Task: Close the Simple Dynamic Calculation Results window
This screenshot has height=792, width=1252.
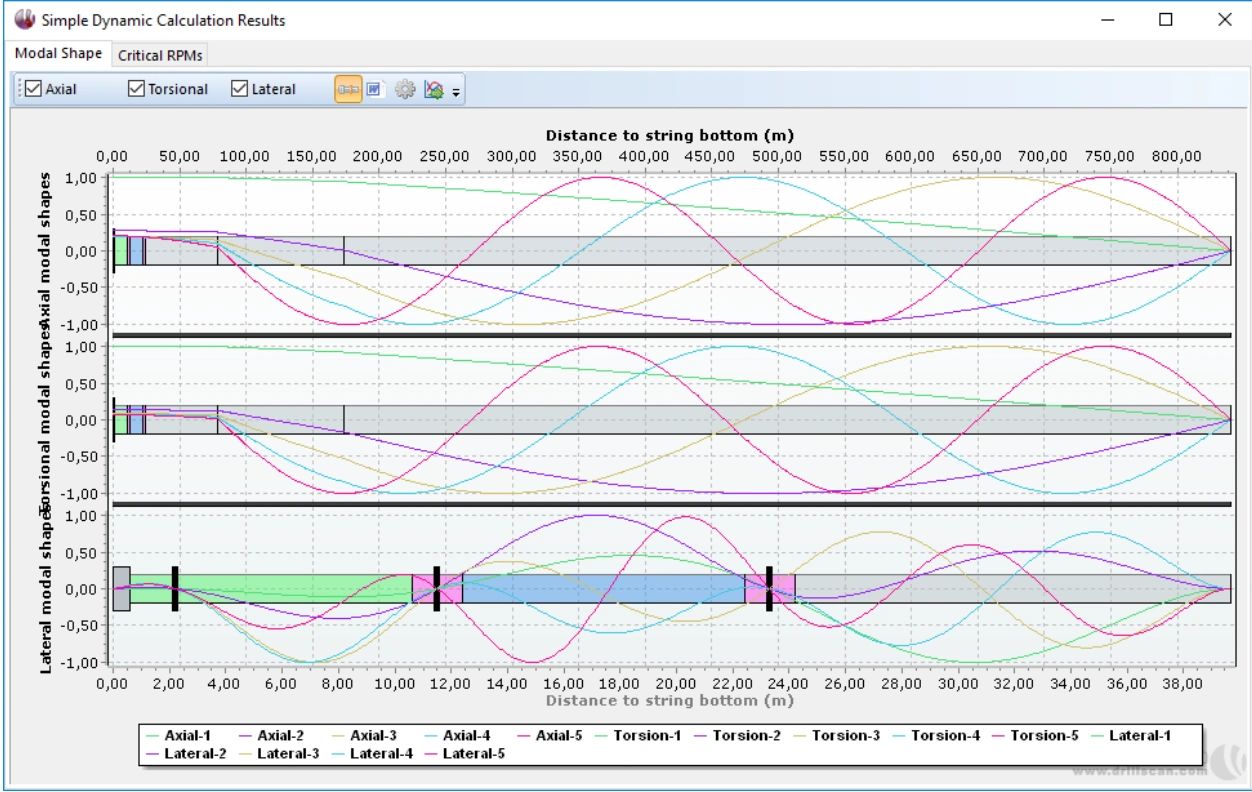Action: pos(1223,20)
